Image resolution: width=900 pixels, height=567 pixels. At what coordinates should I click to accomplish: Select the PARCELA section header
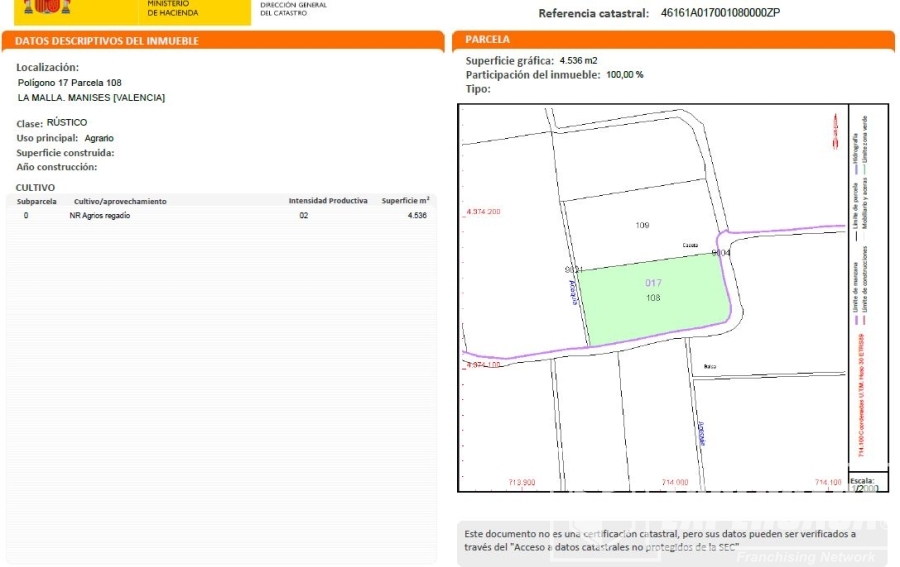tap(488, 40)
